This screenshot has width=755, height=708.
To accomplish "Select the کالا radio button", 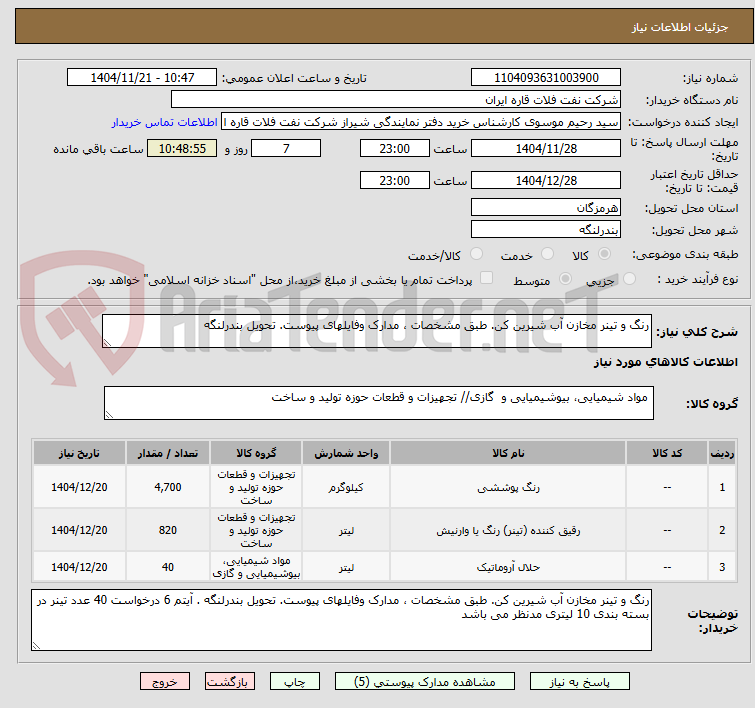I will 604,254.
